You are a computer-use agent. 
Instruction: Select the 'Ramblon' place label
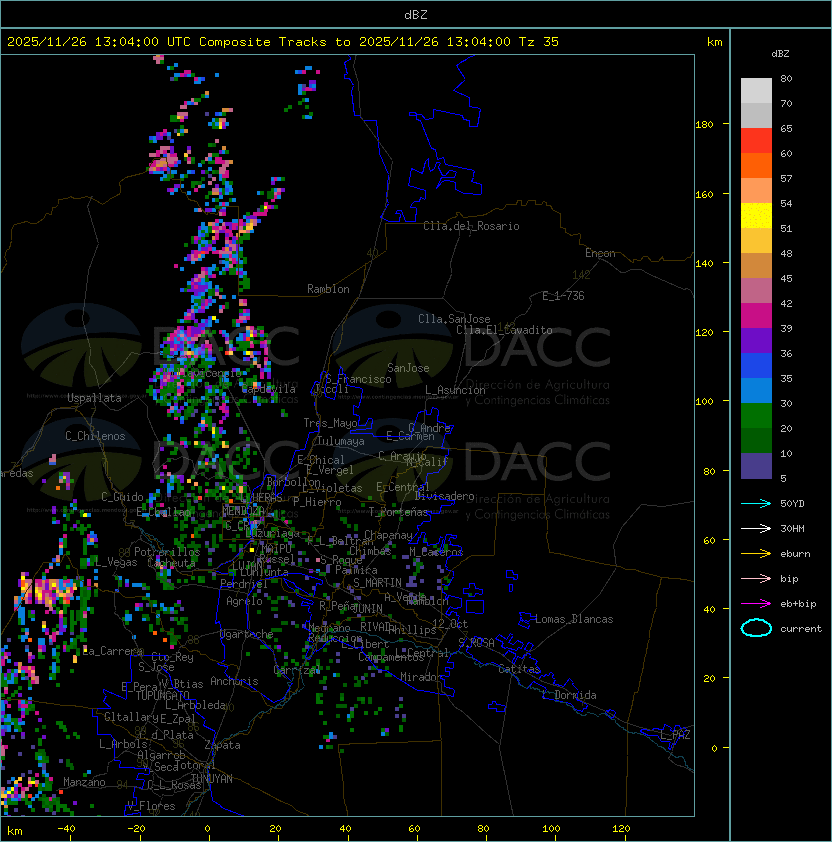(x=328, y=289)
